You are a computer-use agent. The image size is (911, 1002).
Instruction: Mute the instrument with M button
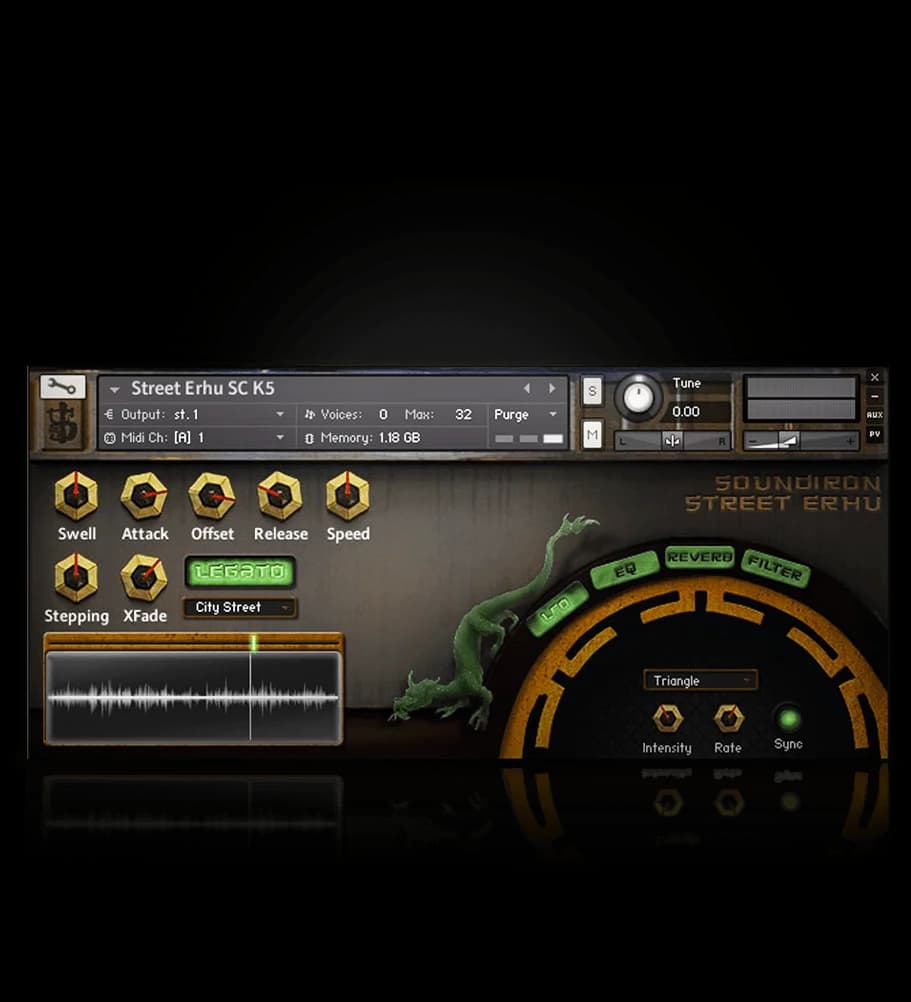592,433
